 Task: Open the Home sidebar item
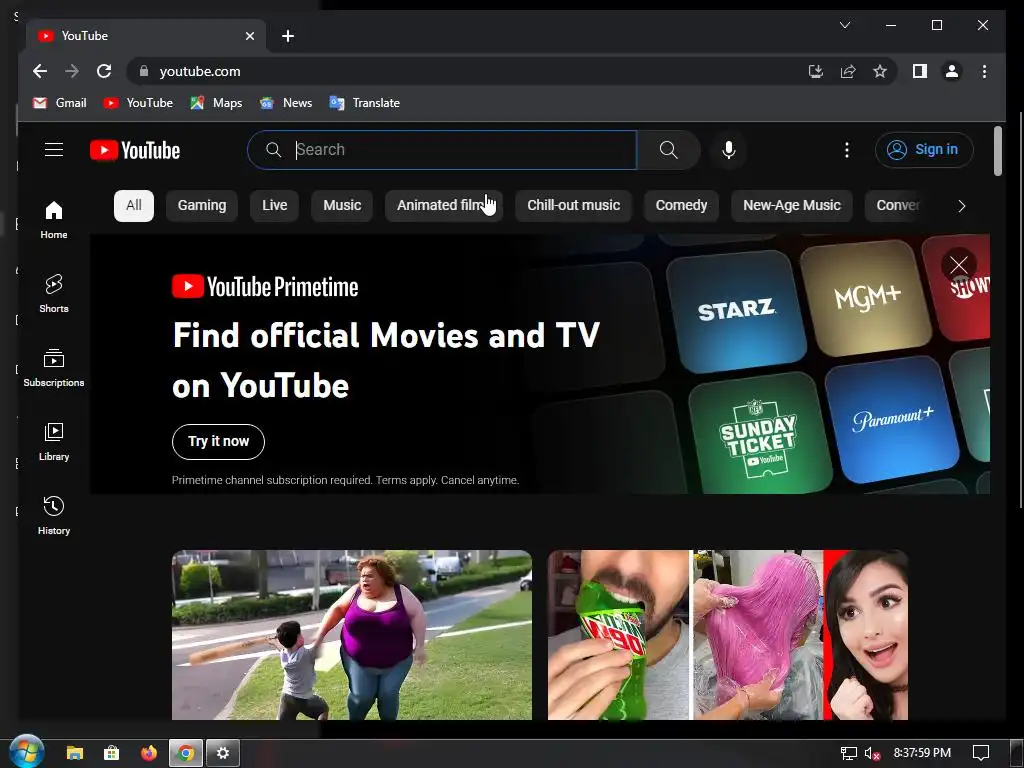(54, 220)
